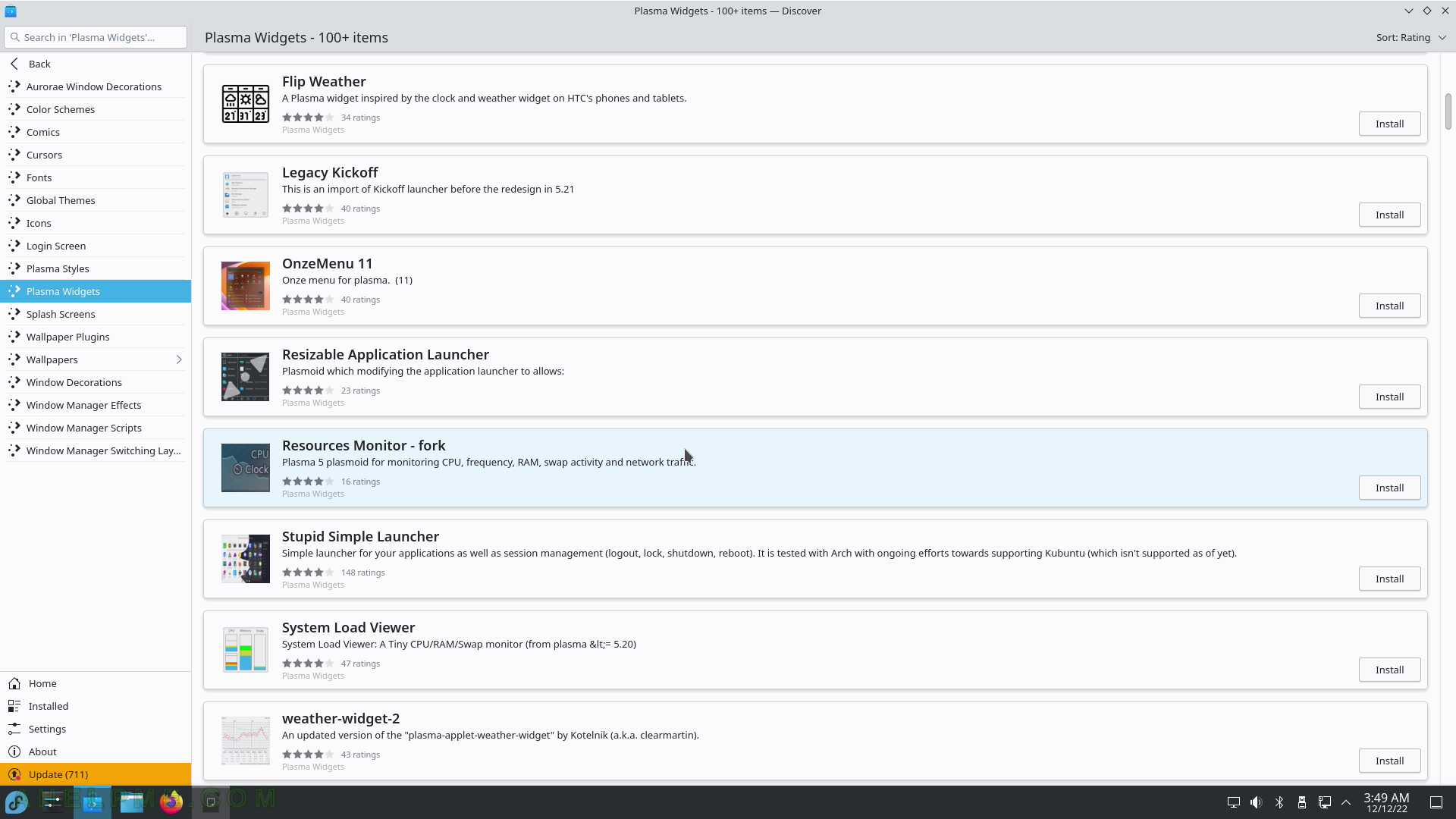Open Firefox from the taskbar
The image size is (1456, 819).
171,802
